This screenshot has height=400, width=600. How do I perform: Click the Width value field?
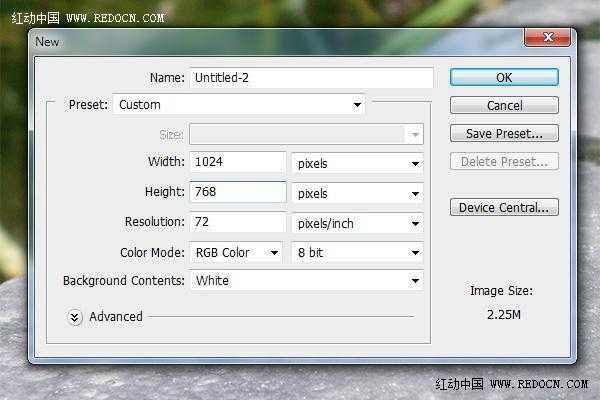pos(239,162)
